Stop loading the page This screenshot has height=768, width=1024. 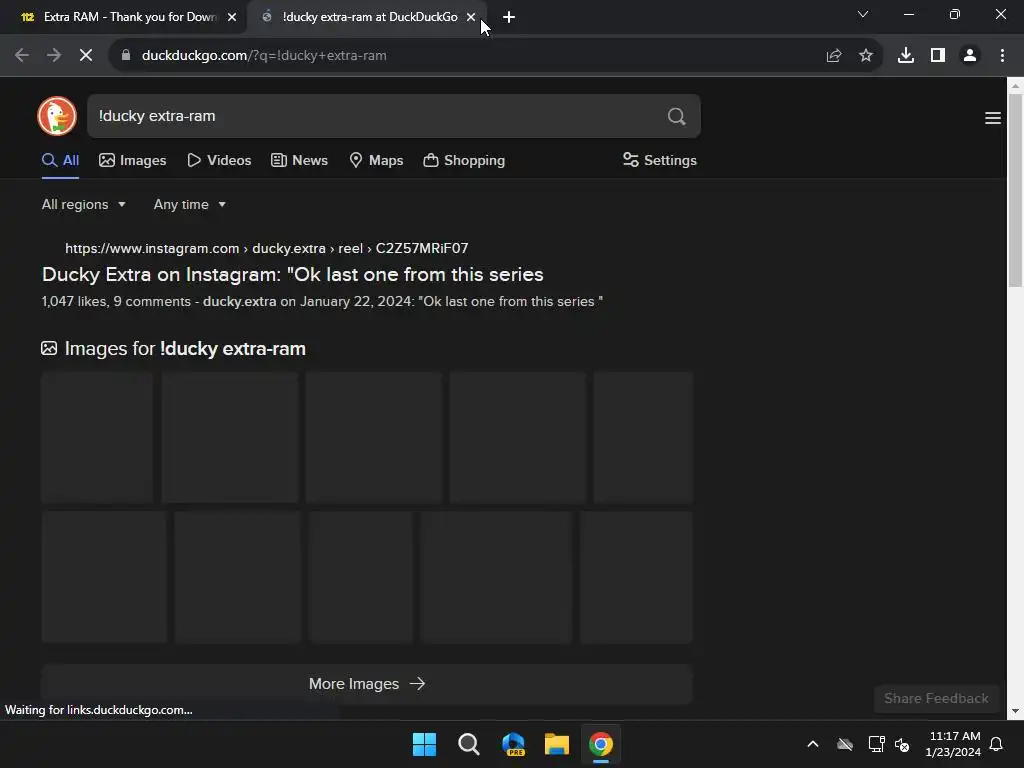86,56
